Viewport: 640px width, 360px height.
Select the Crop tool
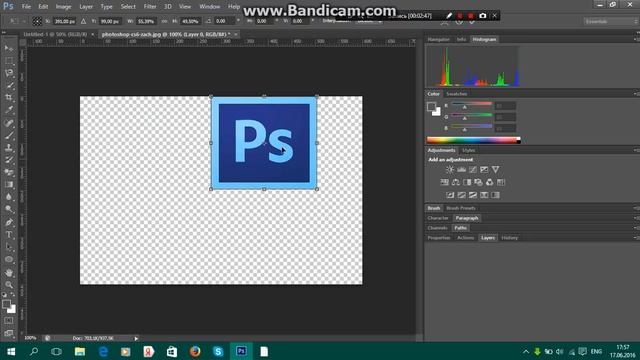(x=9, y=98)
